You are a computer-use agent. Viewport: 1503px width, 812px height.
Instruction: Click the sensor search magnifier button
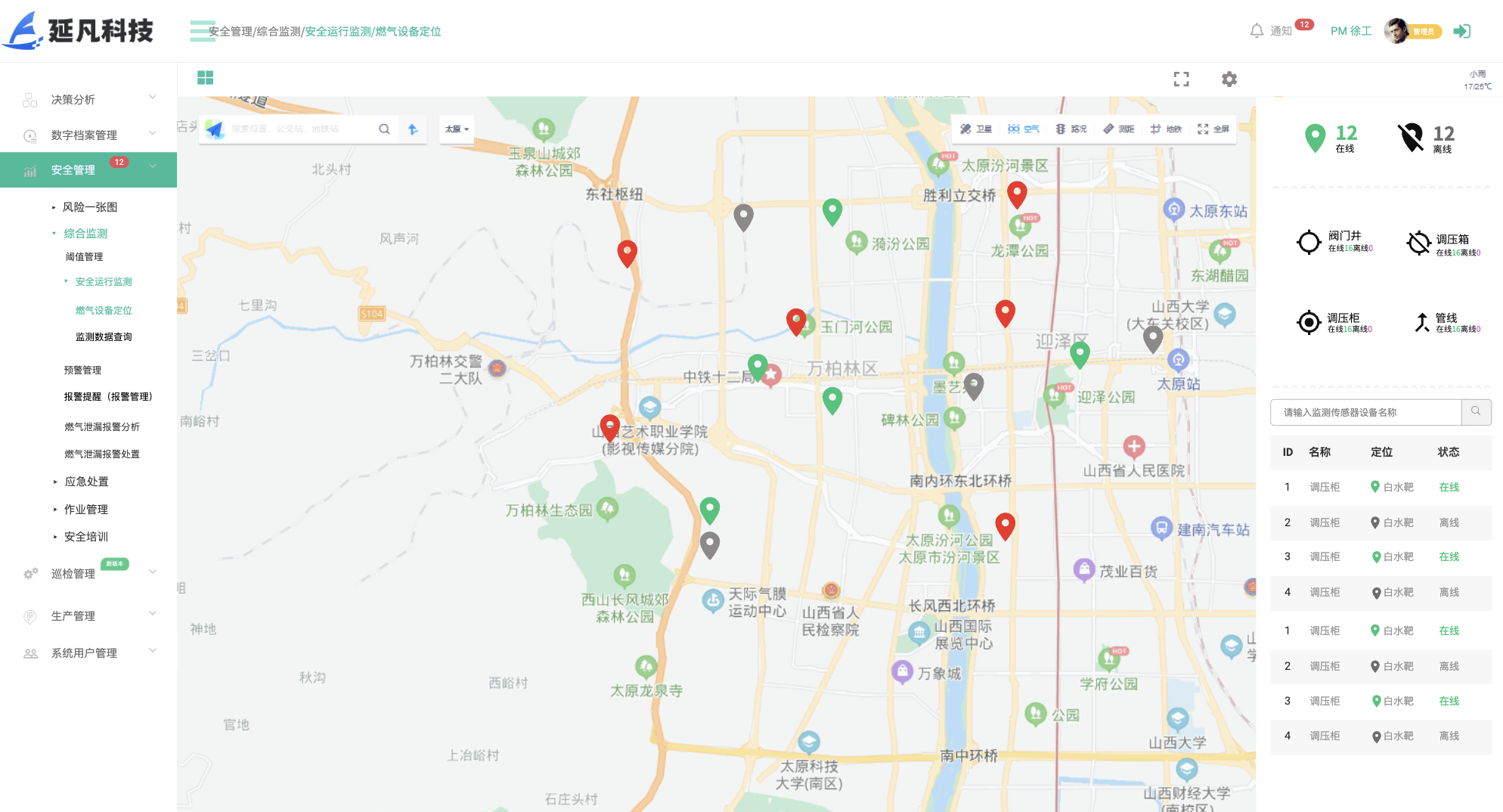click(1477, 412)
